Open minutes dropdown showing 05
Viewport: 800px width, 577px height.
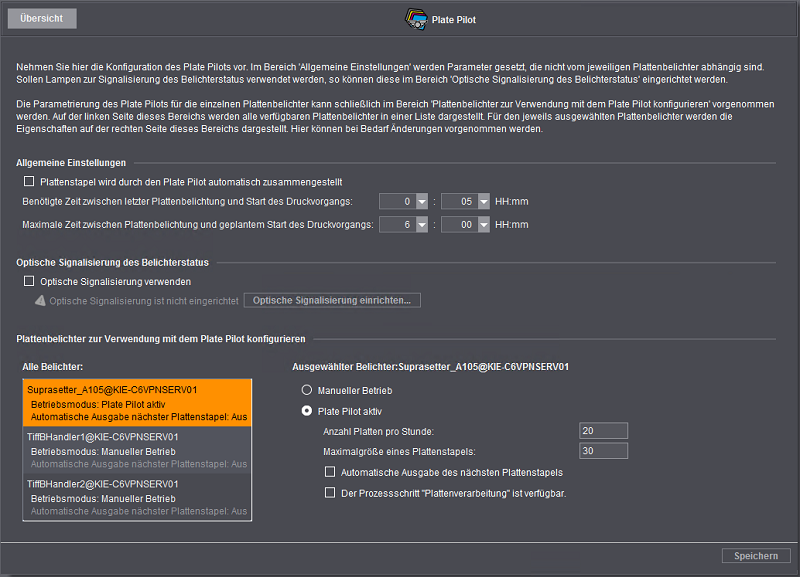(x=484, y=202)
